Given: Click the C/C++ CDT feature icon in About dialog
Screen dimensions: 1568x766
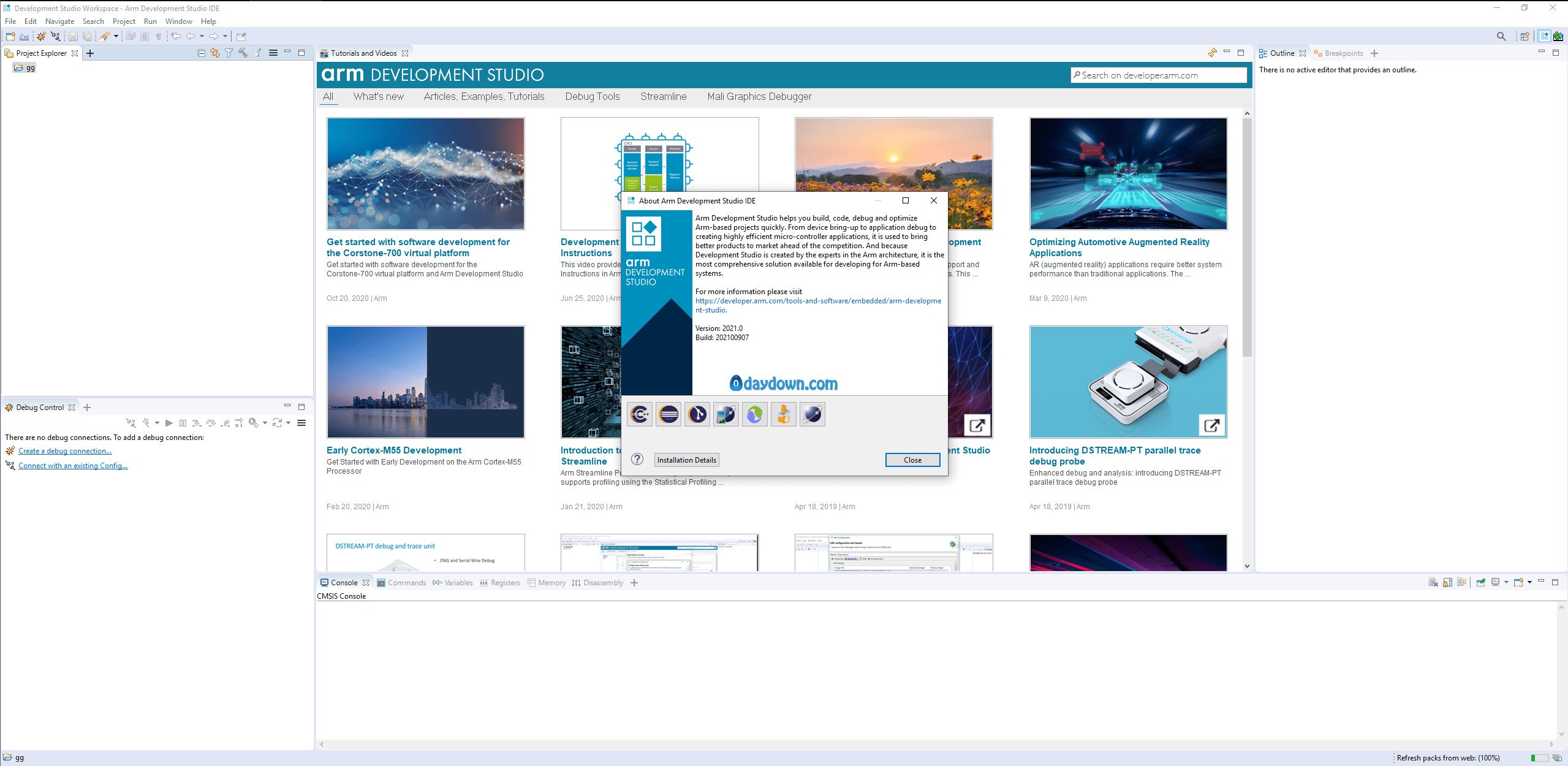Looking at the screenshot, I should [x=640, y=415].
